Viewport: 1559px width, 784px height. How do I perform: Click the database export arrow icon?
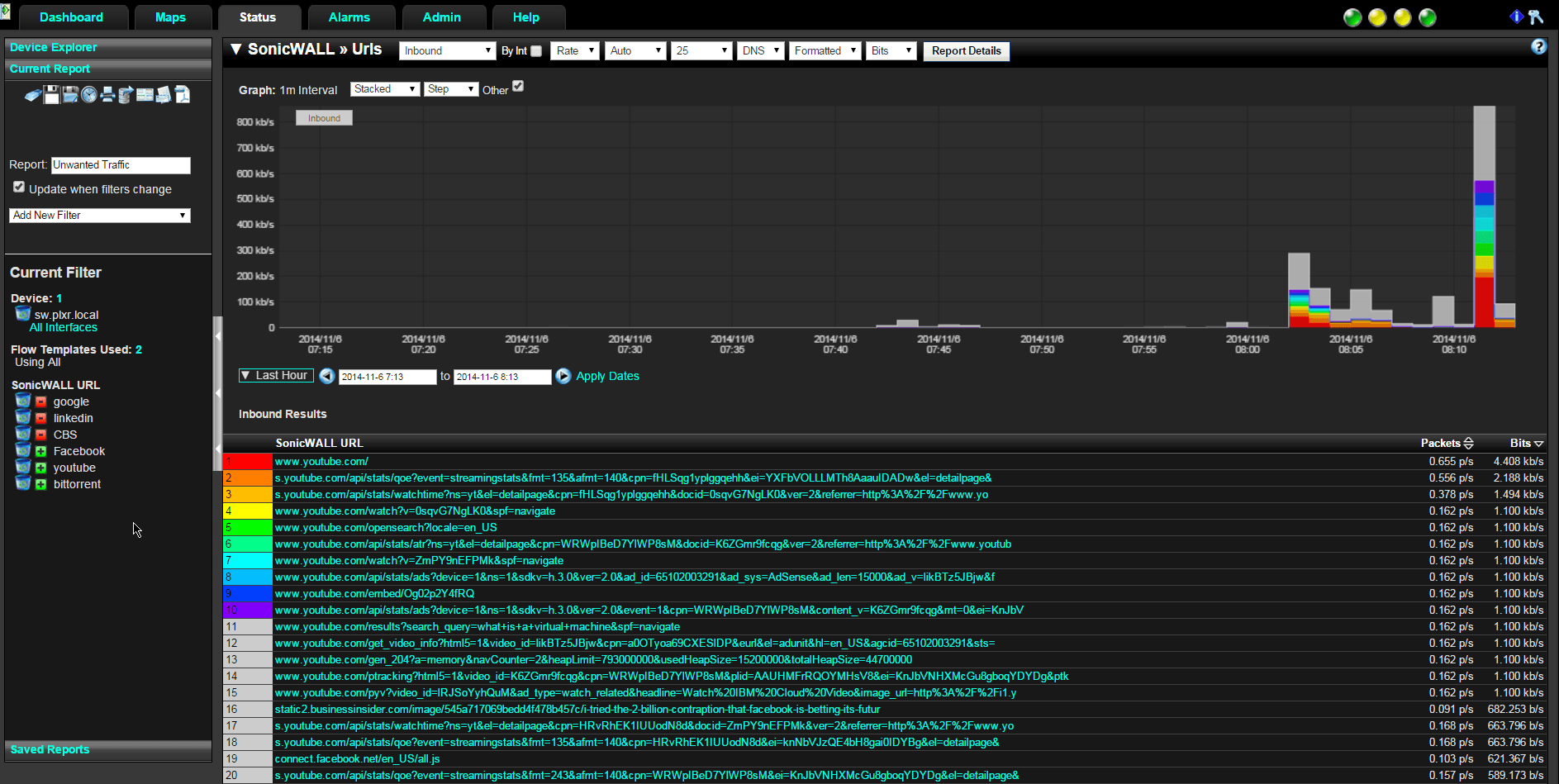coord(126,95)
